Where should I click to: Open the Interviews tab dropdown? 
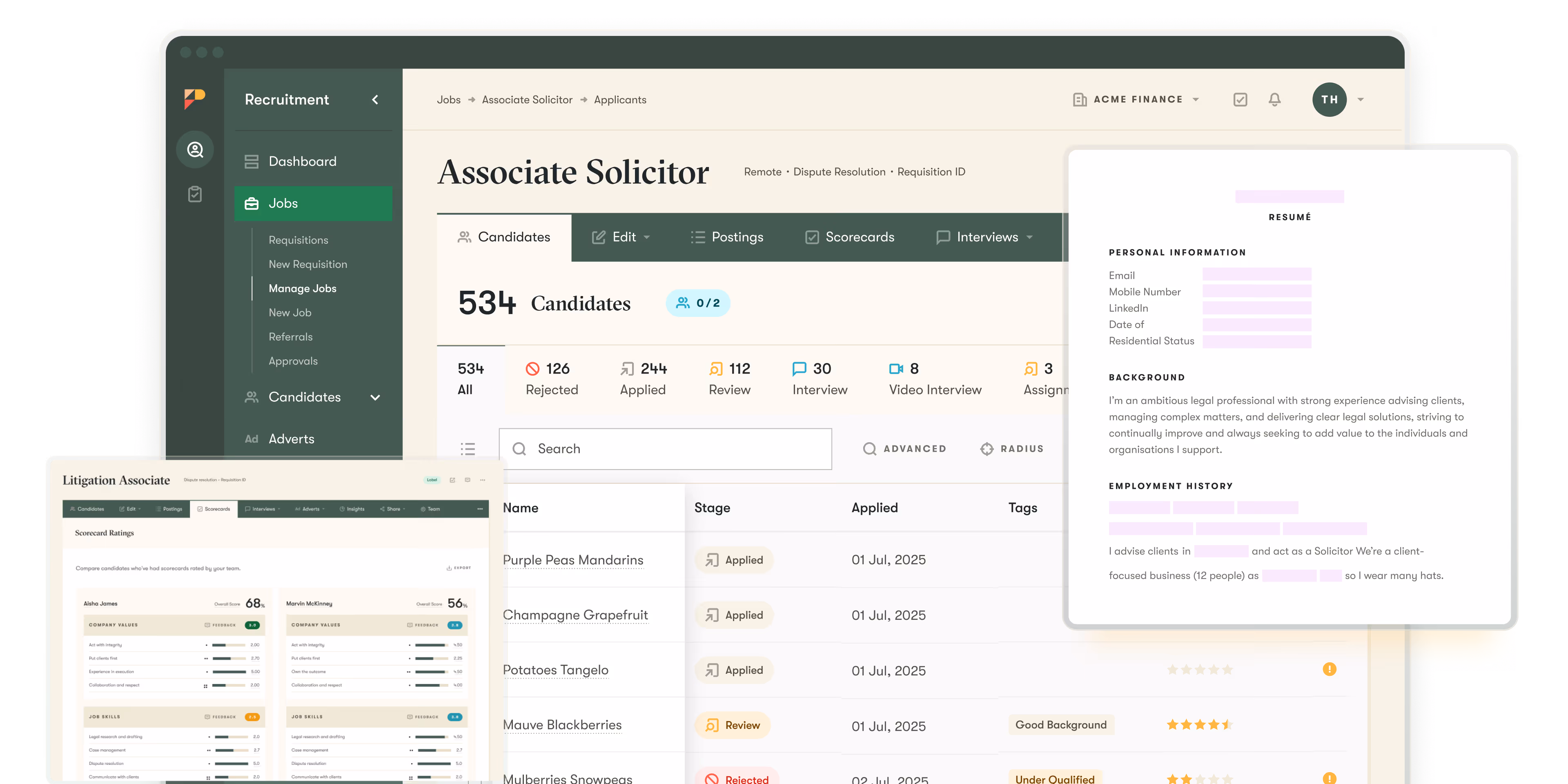point(984,237)
